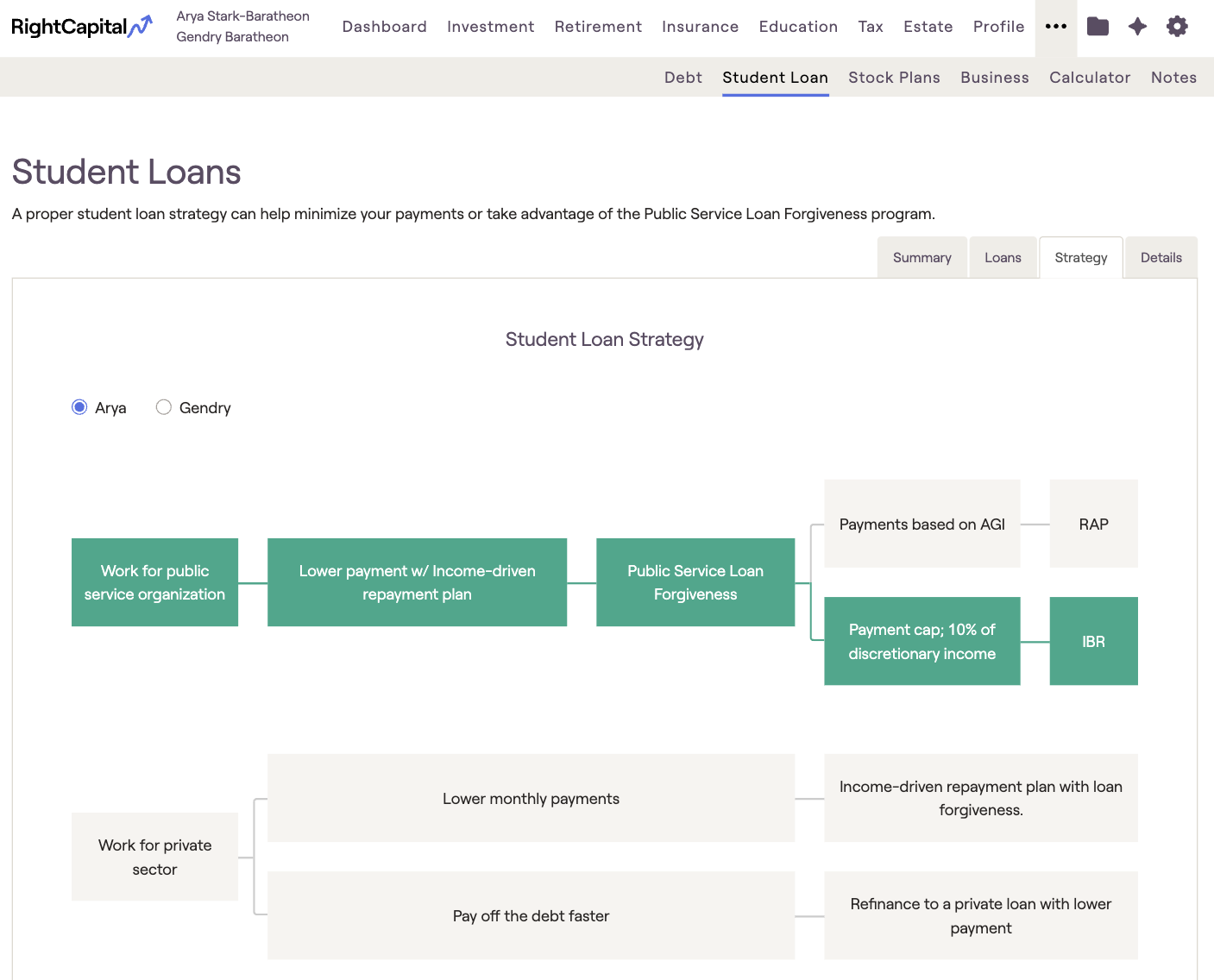This screenshot has height=980, width=1214.
Task: Click the Arya Stark-Baratheon client name
Action: point(243,16)
